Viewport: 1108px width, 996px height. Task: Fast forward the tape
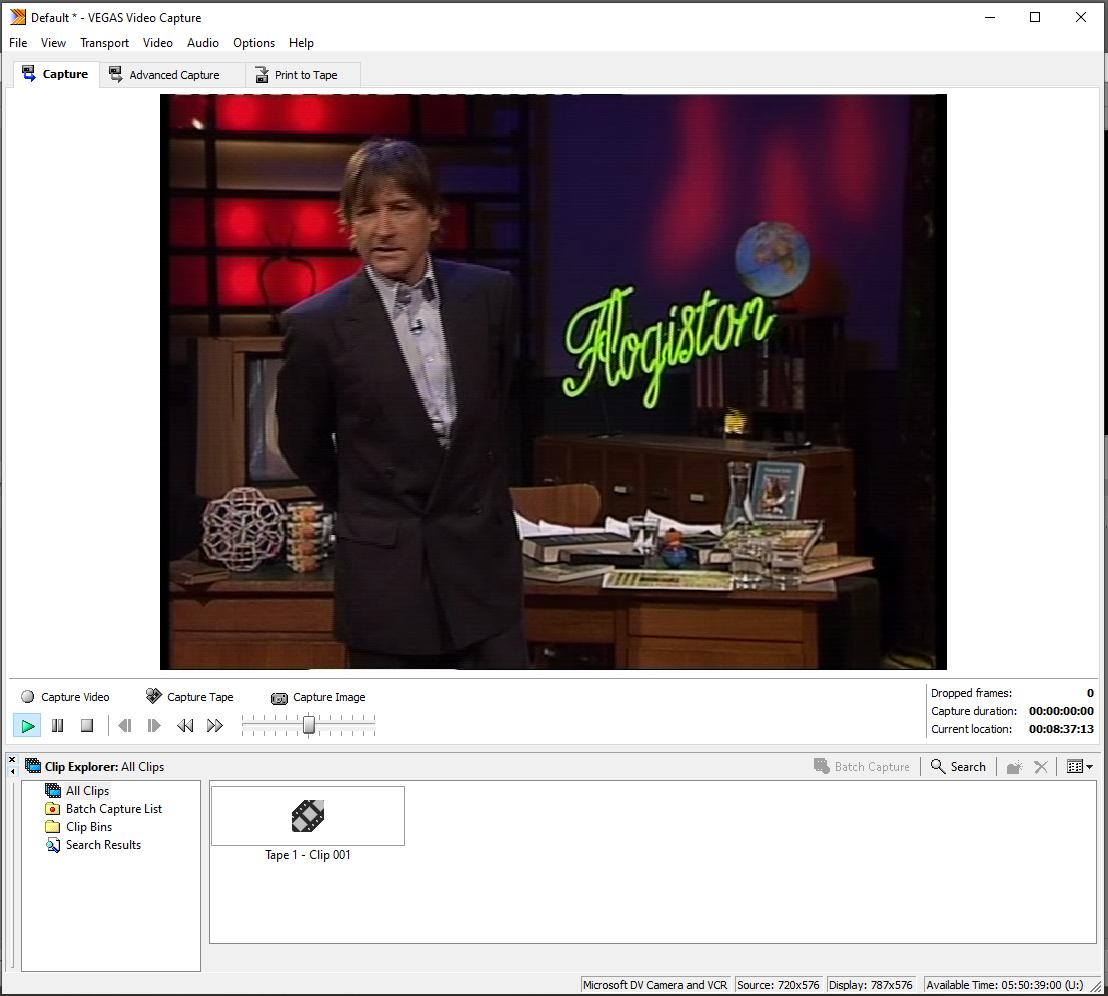tap(215, 726)
